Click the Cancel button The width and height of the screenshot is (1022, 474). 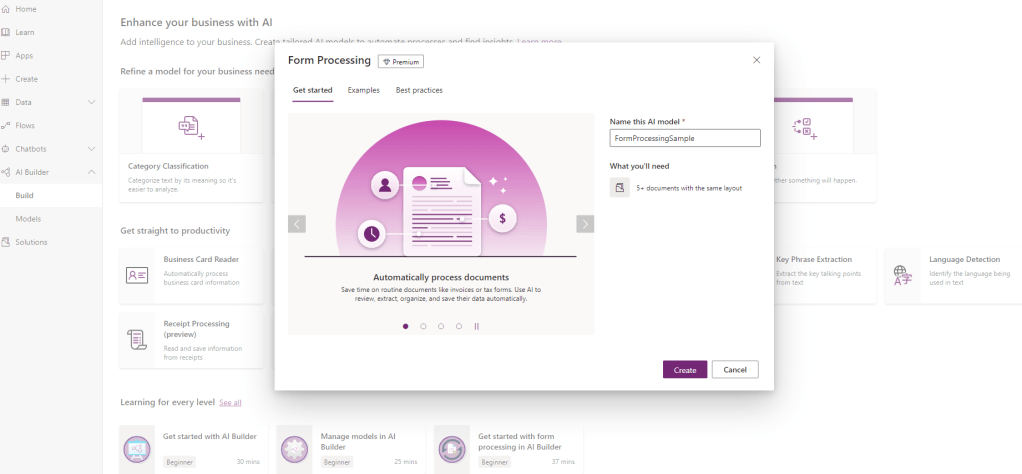[735, 370]
